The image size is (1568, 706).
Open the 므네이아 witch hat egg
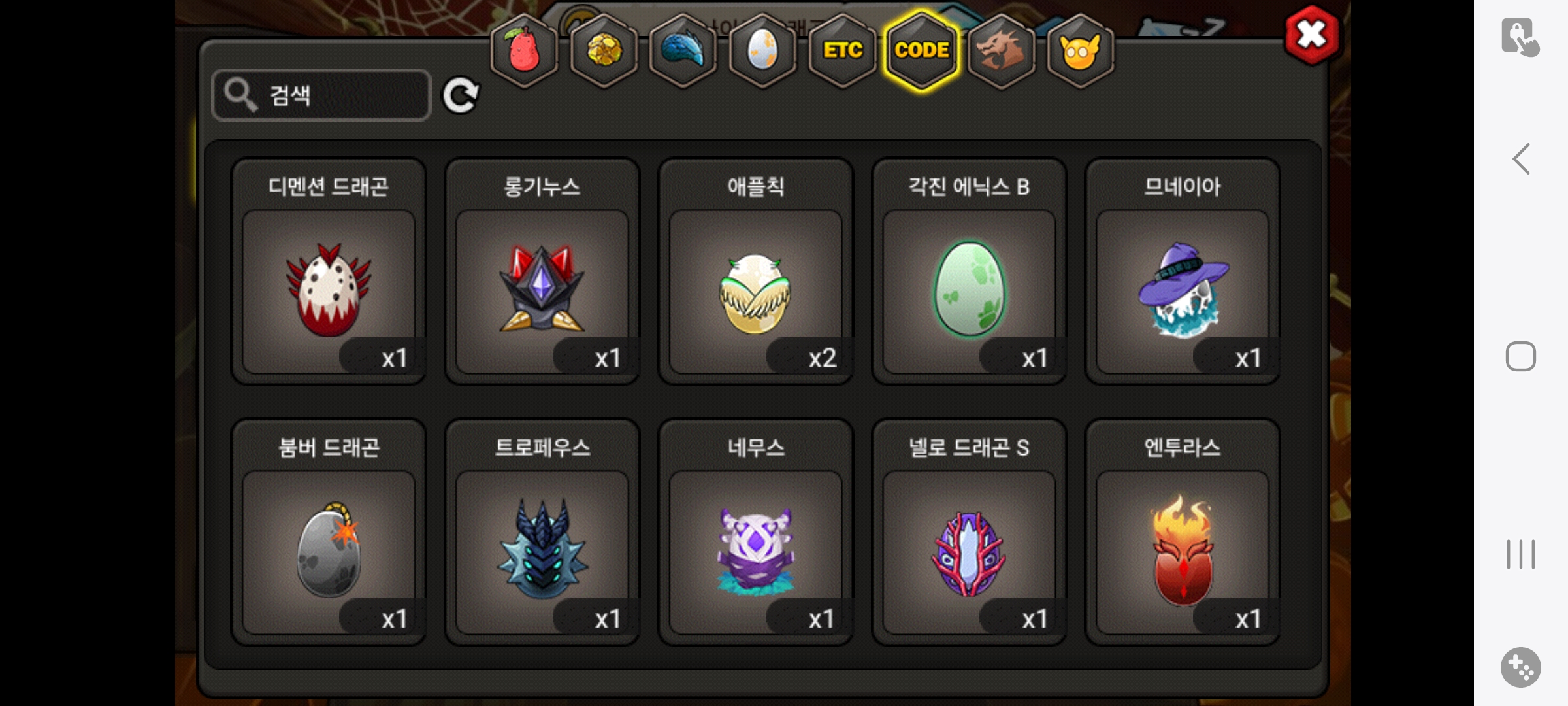point(1183,271)
